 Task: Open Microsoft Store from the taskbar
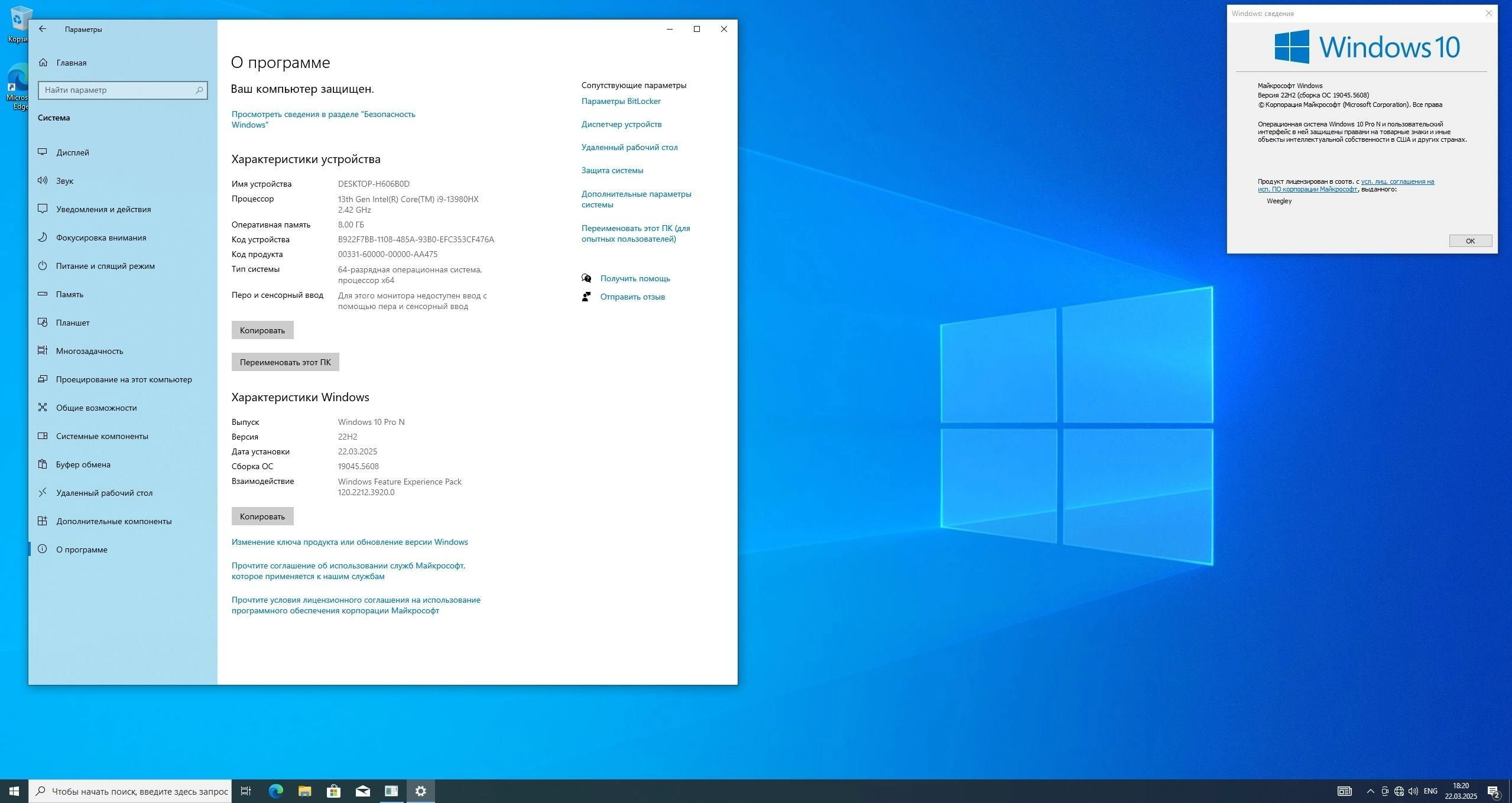tap(333, 791)
